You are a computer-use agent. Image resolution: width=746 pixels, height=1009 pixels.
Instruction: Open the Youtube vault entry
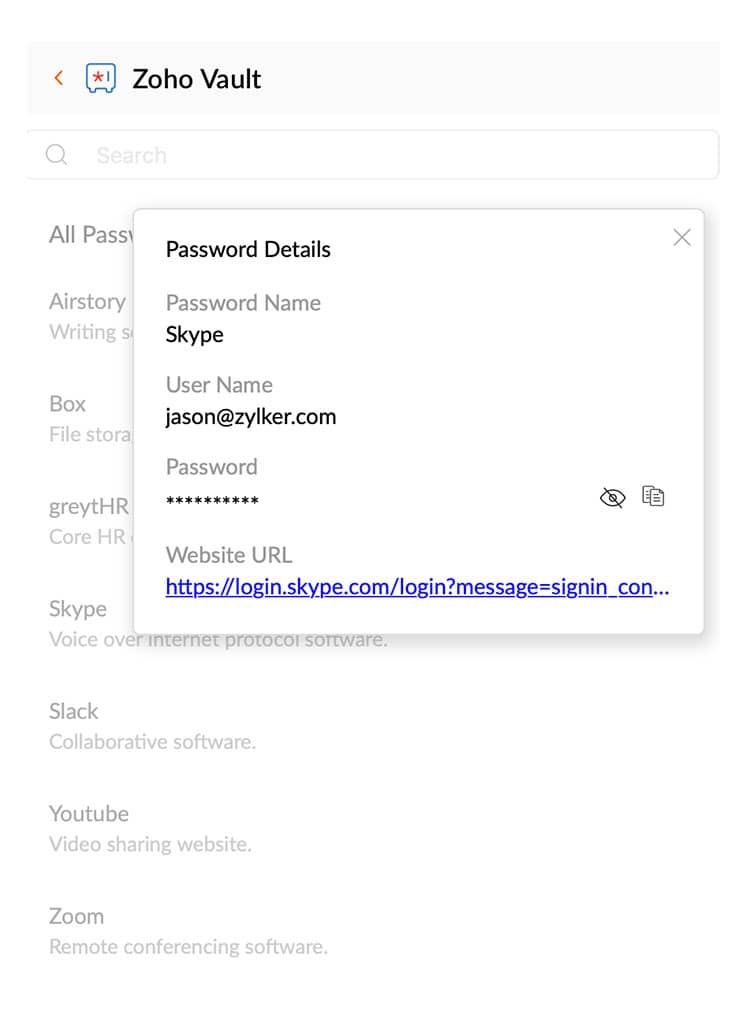click(88, 814)
